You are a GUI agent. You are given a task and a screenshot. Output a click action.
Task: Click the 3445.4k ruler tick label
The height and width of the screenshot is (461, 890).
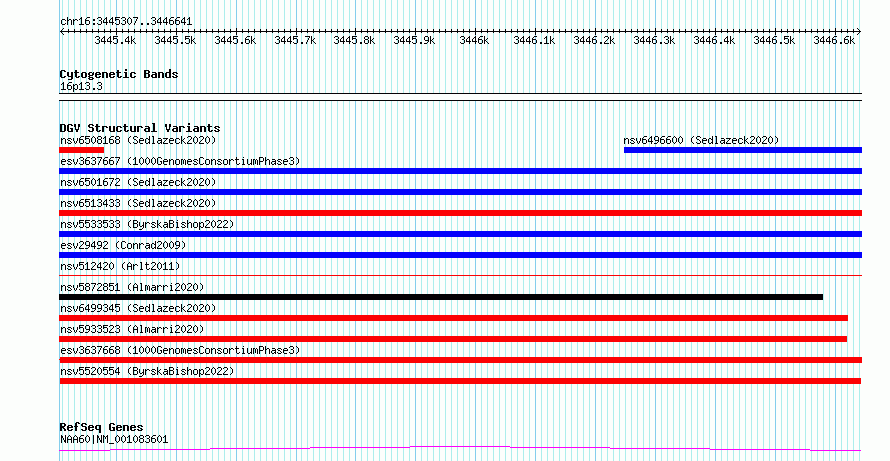115,40
